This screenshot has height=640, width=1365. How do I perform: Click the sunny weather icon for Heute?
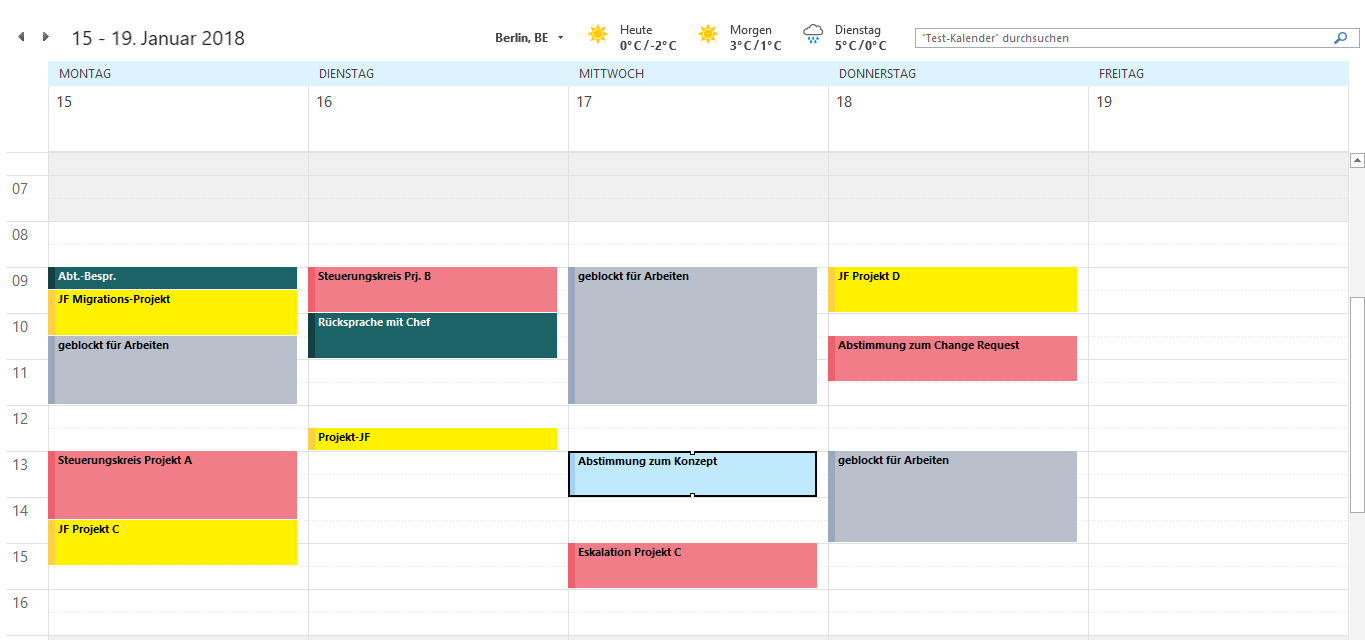click(x=598, y=35)
